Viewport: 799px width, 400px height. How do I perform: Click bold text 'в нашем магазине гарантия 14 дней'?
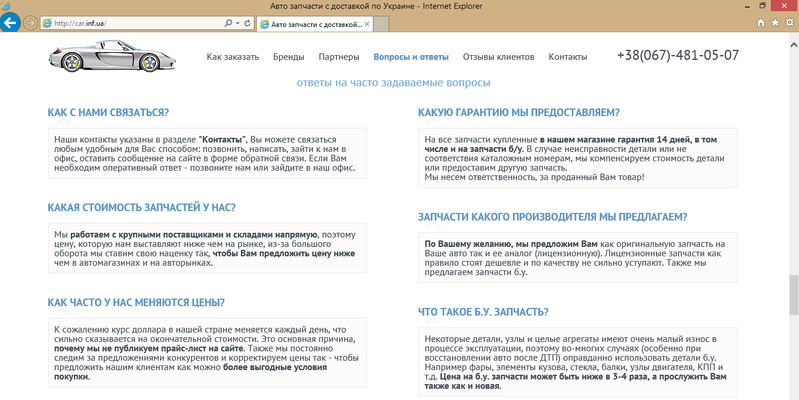616,140
